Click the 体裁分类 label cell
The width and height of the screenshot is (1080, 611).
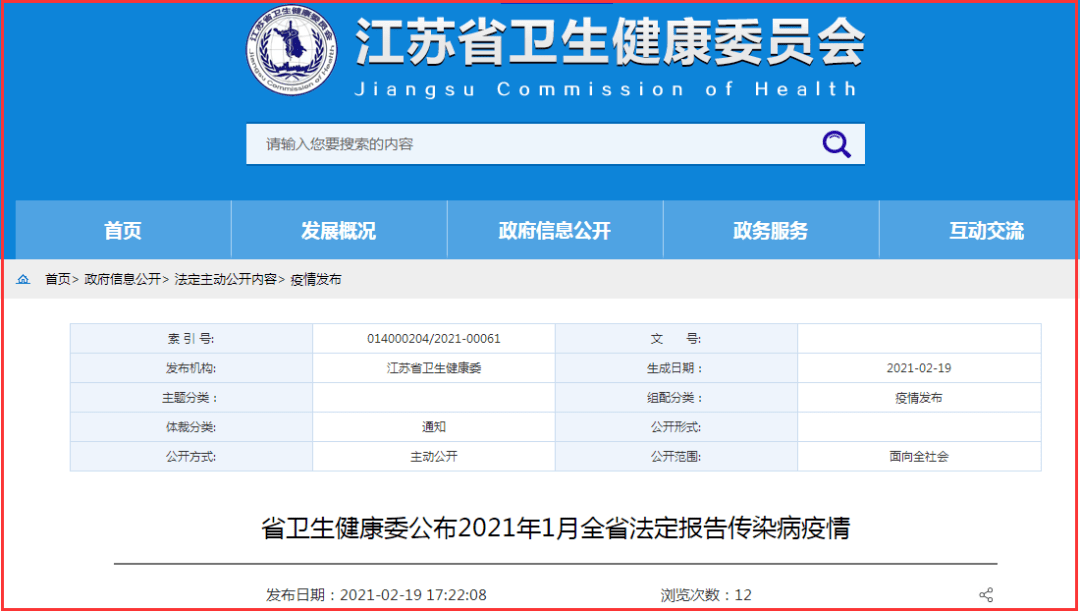(x=191, y=427)
